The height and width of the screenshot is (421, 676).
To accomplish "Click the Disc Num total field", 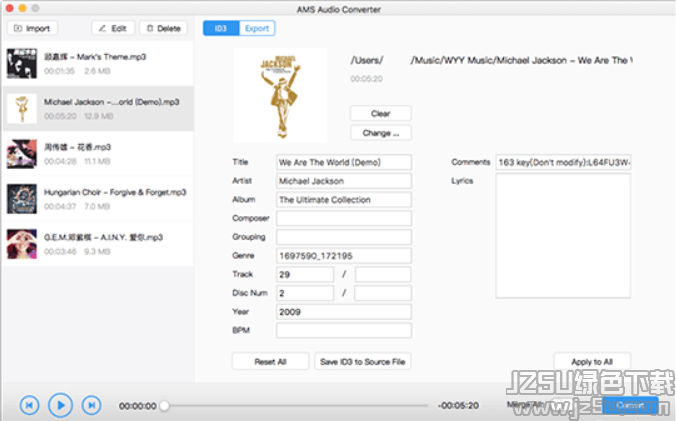I will click(x=383, y=293).
